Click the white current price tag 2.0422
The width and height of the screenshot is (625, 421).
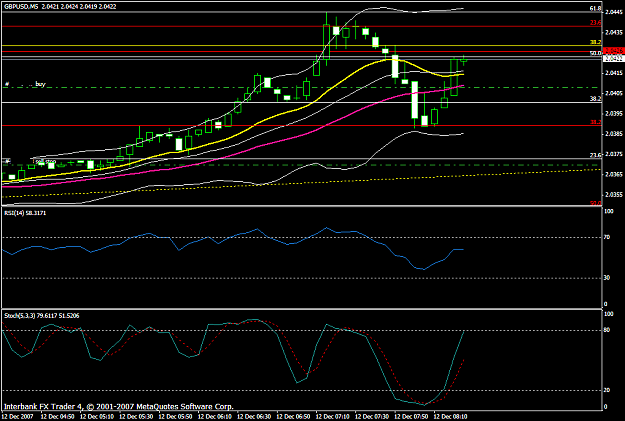614,59
